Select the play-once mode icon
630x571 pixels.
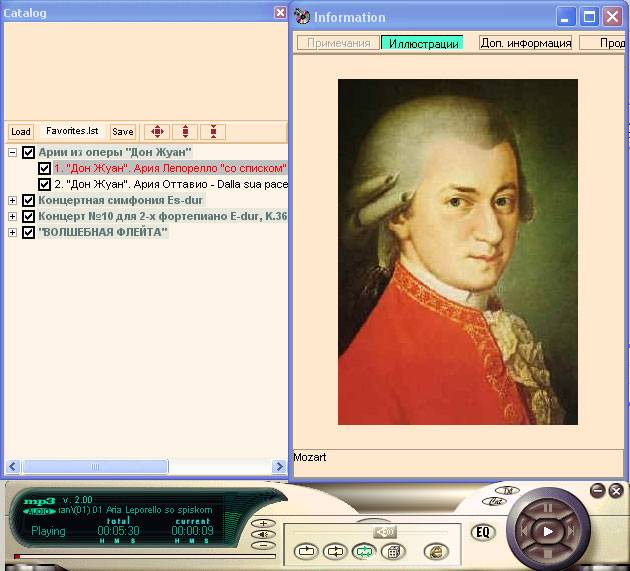pos(306,551)
